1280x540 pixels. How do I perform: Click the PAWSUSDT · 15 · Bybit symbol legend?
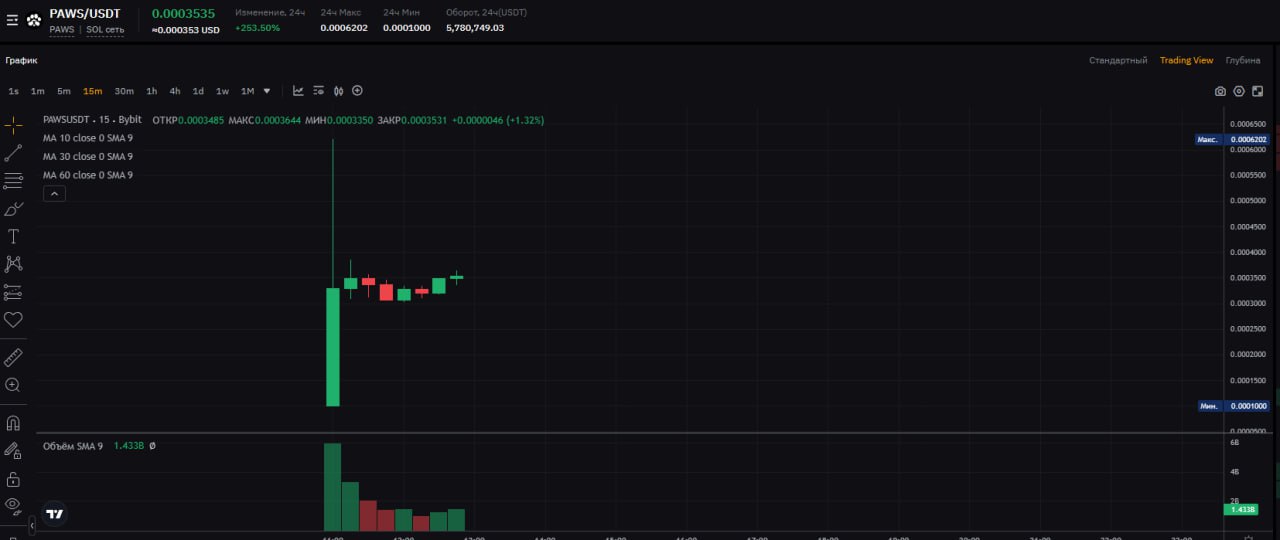(x=92, y=120)
